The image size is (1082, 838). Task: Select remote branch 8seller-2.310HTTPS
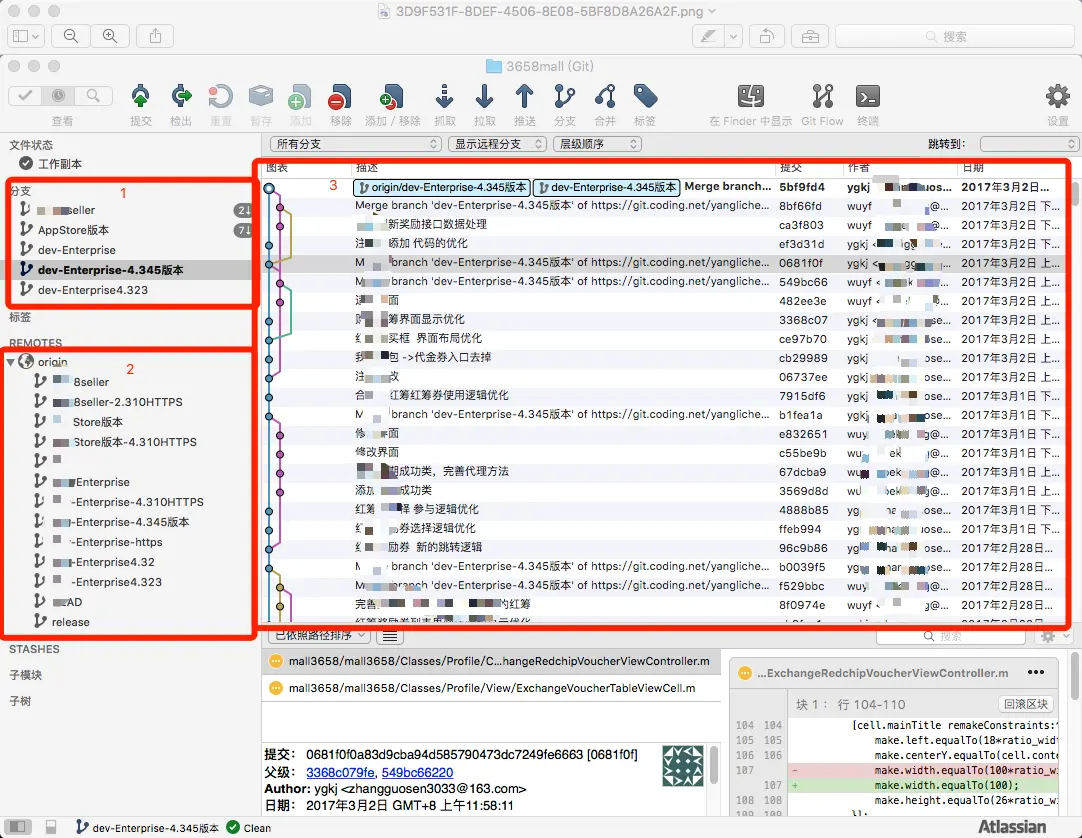[128, 402]
